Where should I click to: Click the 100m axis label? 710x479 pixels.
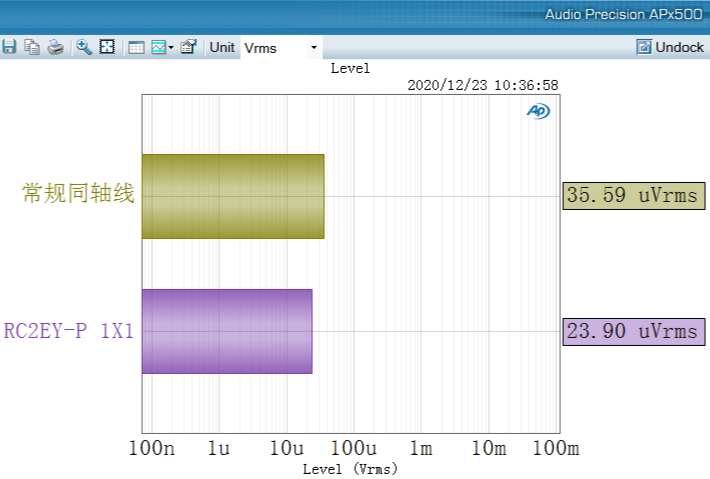(x=556, y=448)
